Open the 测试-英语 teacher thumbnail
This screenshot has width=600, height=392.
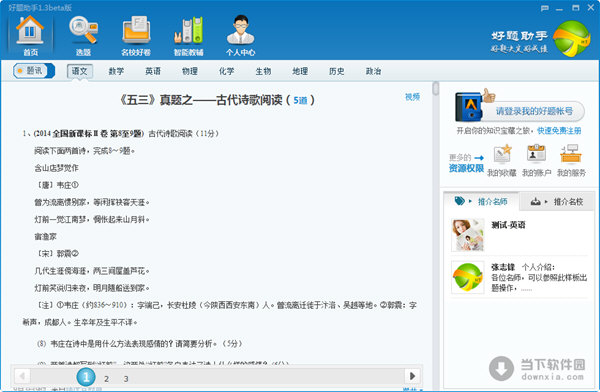pos(468,235)
